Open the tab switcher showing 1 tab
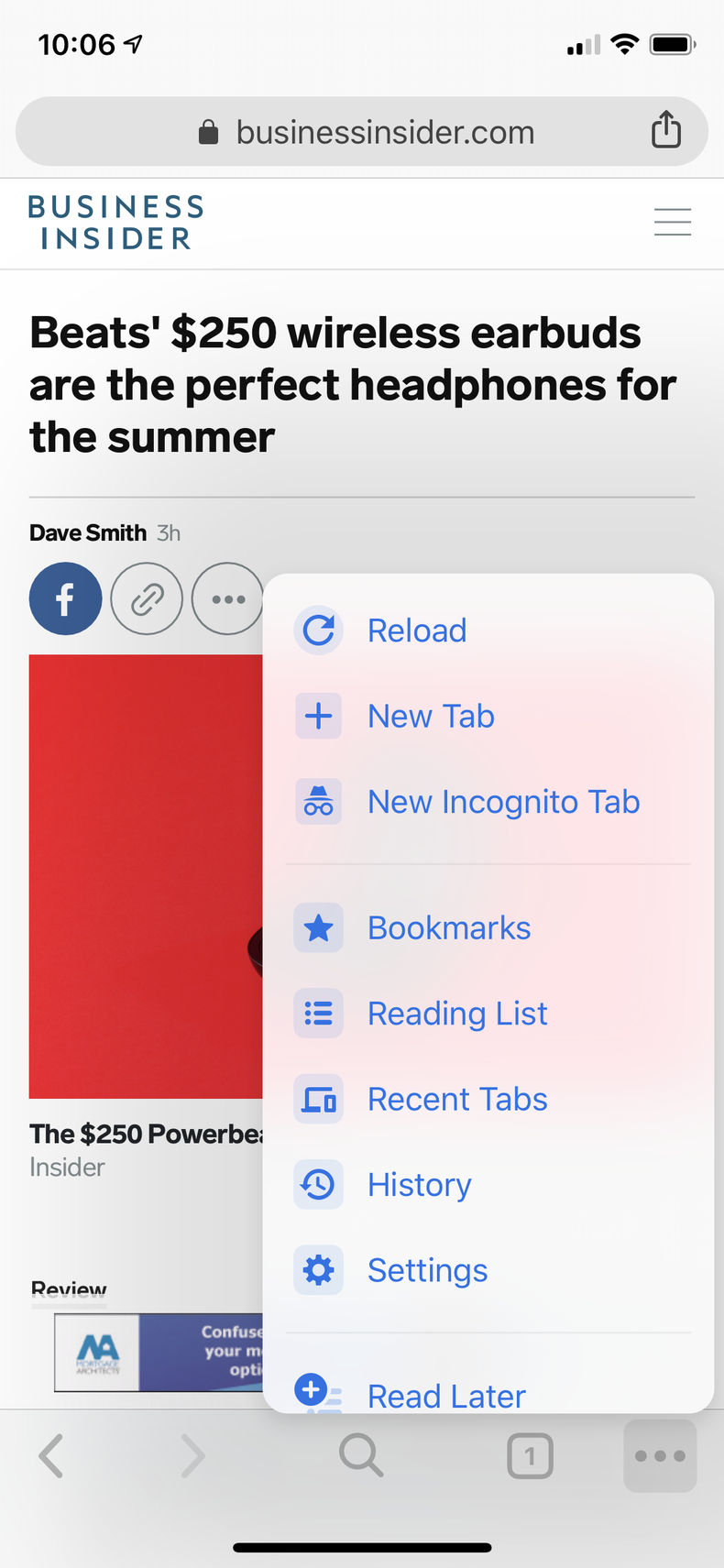The width and height of the screenshot is (724, 1568). (530, 1455)
